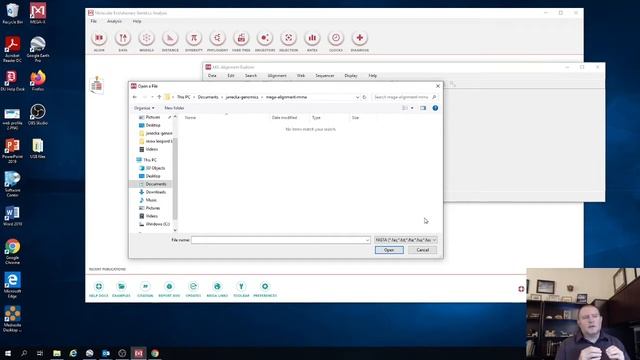The width and height of the screenshot is (640, 360).
Task: Open the Diagnose tool in MEGA toolbar
Action: [360, 41]
